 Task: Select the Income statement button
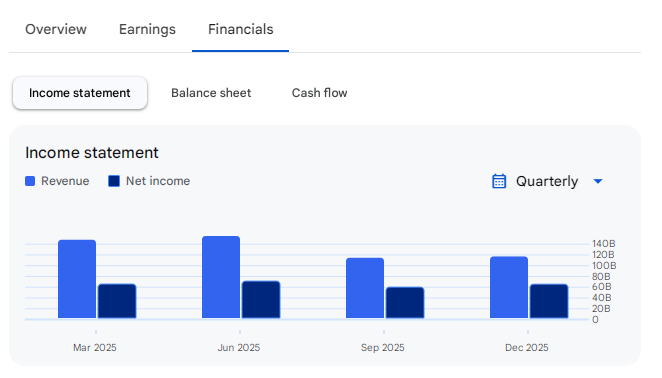coord(80,93)
